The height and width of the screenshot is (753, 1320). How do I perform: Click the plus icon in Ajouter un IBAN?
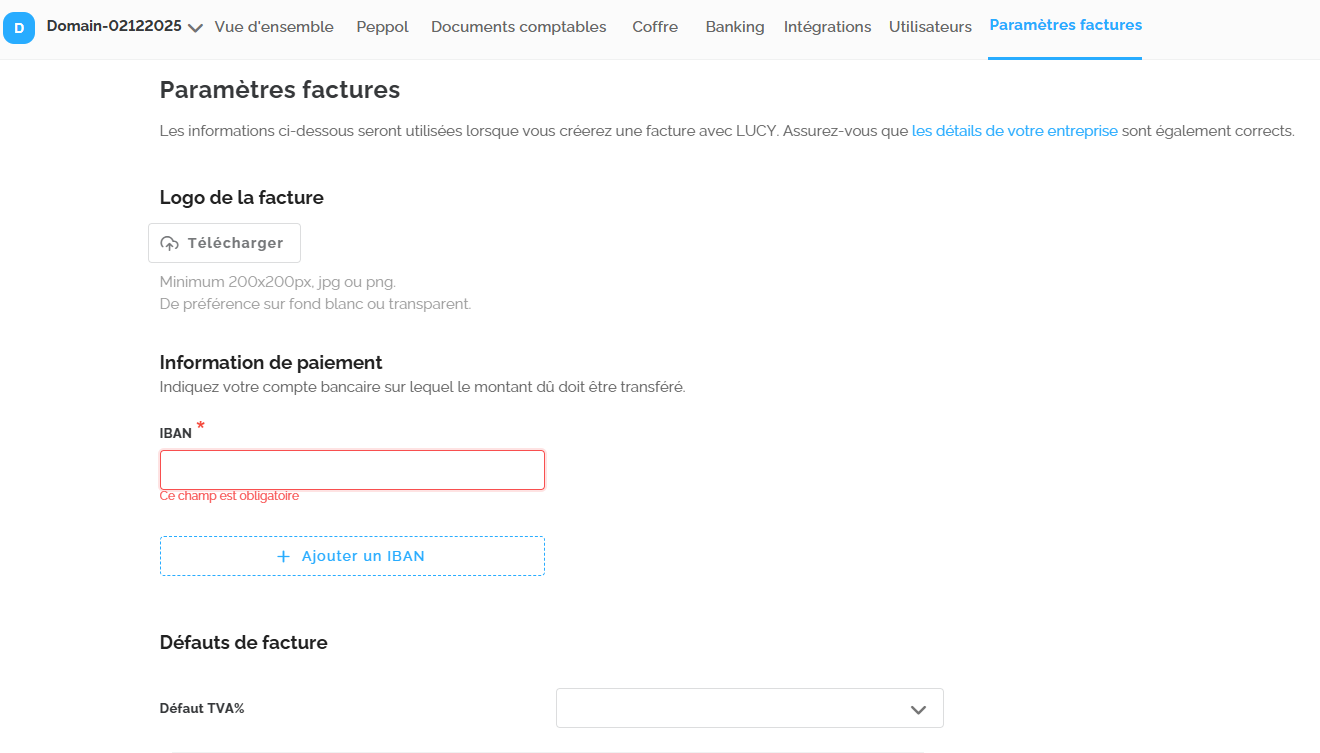(x=283, y=556)
